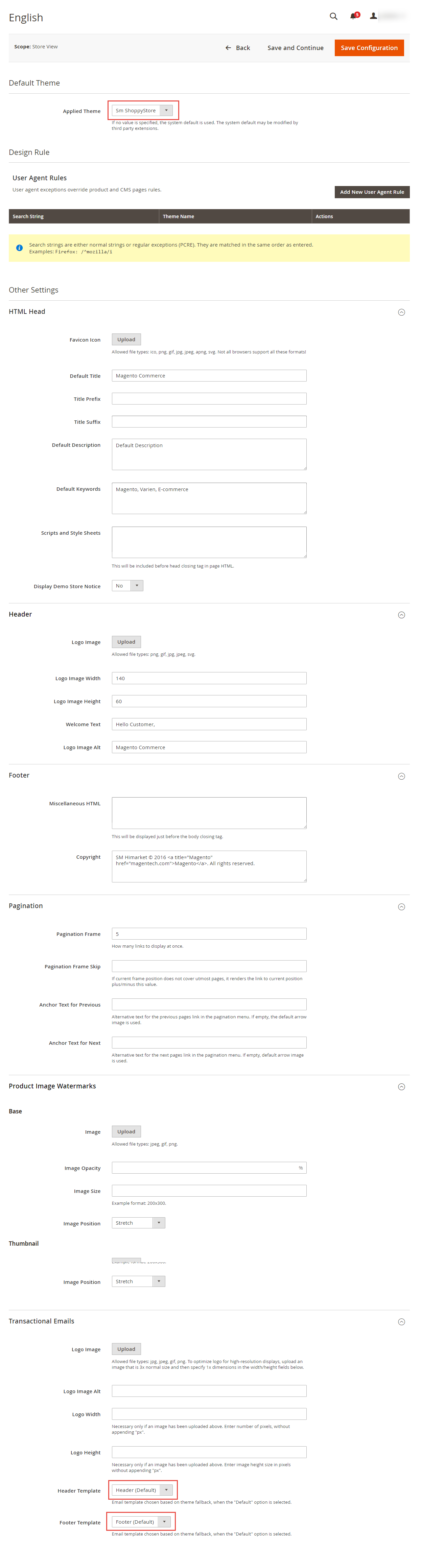Click Save and Continue

click(295, 48)
